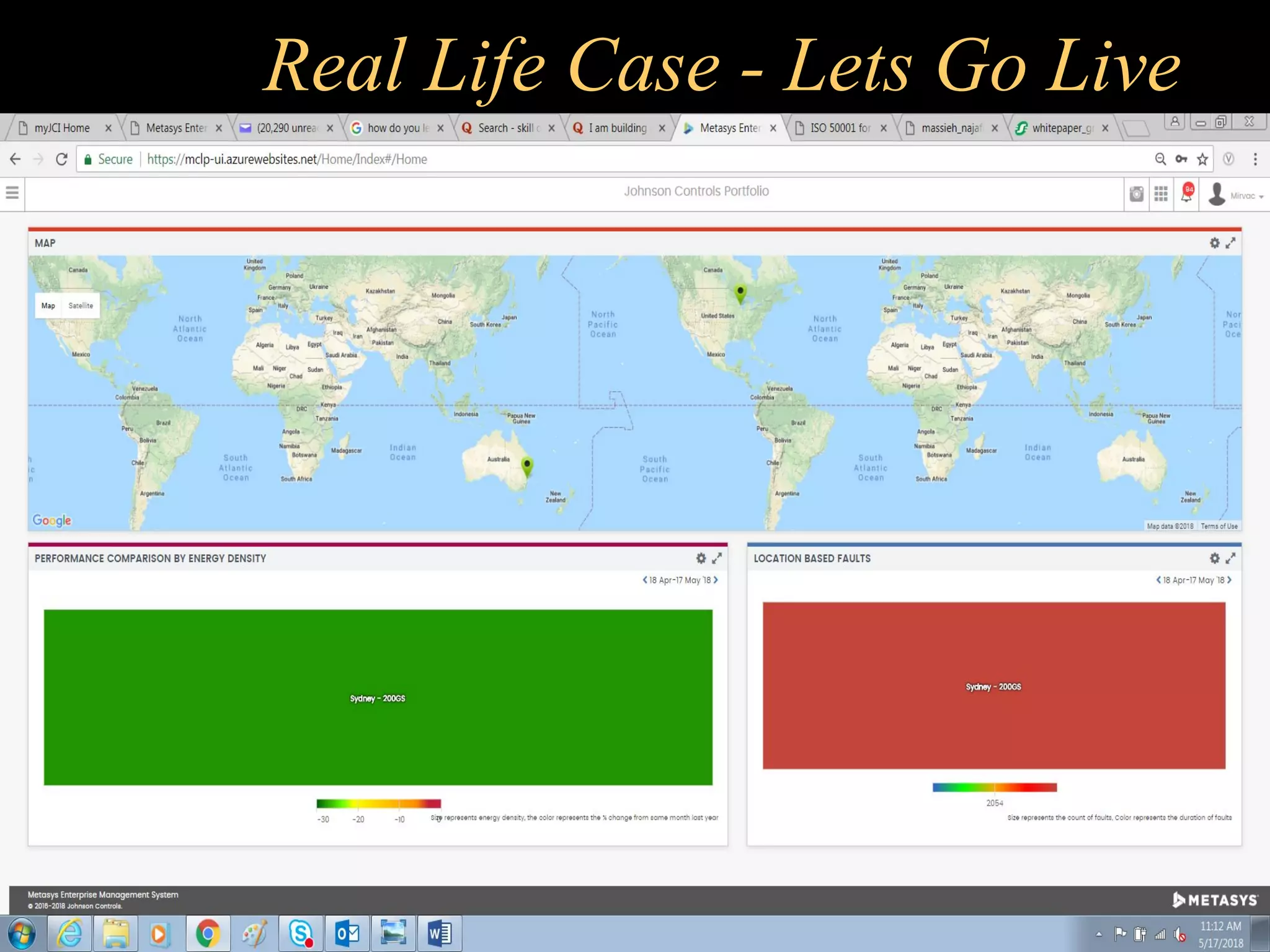
Task: Click the green map pin in North America
Action: pyautogui.click(x=740, y=293)
